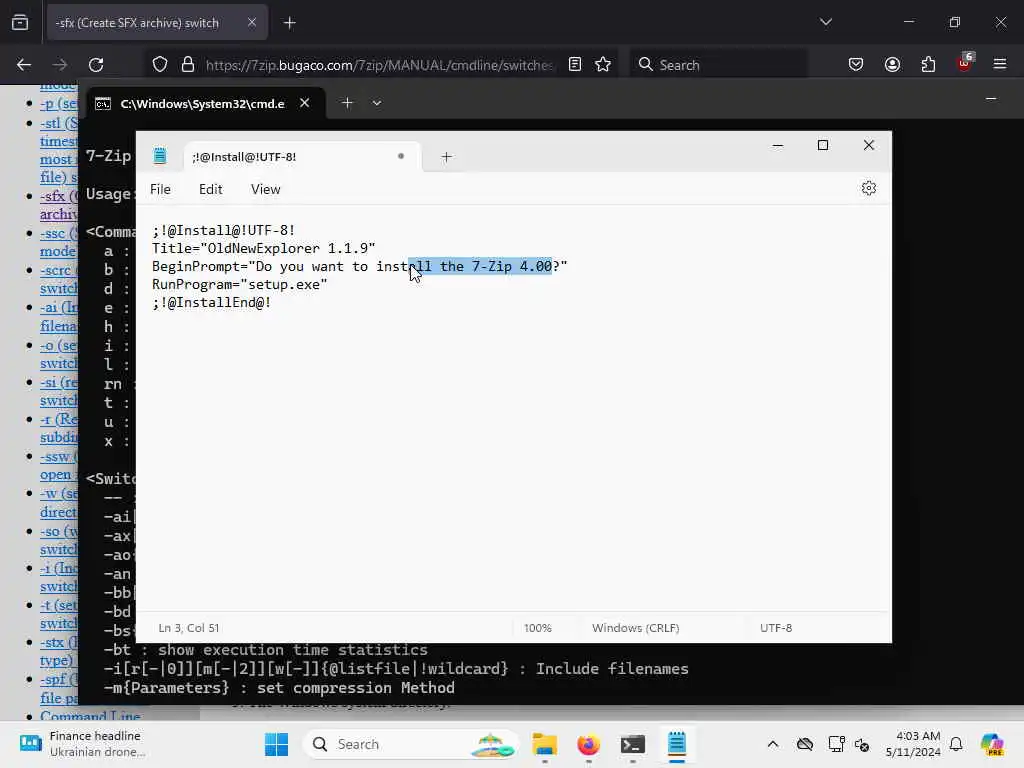Open the Windows Start menu

point(277,744)
